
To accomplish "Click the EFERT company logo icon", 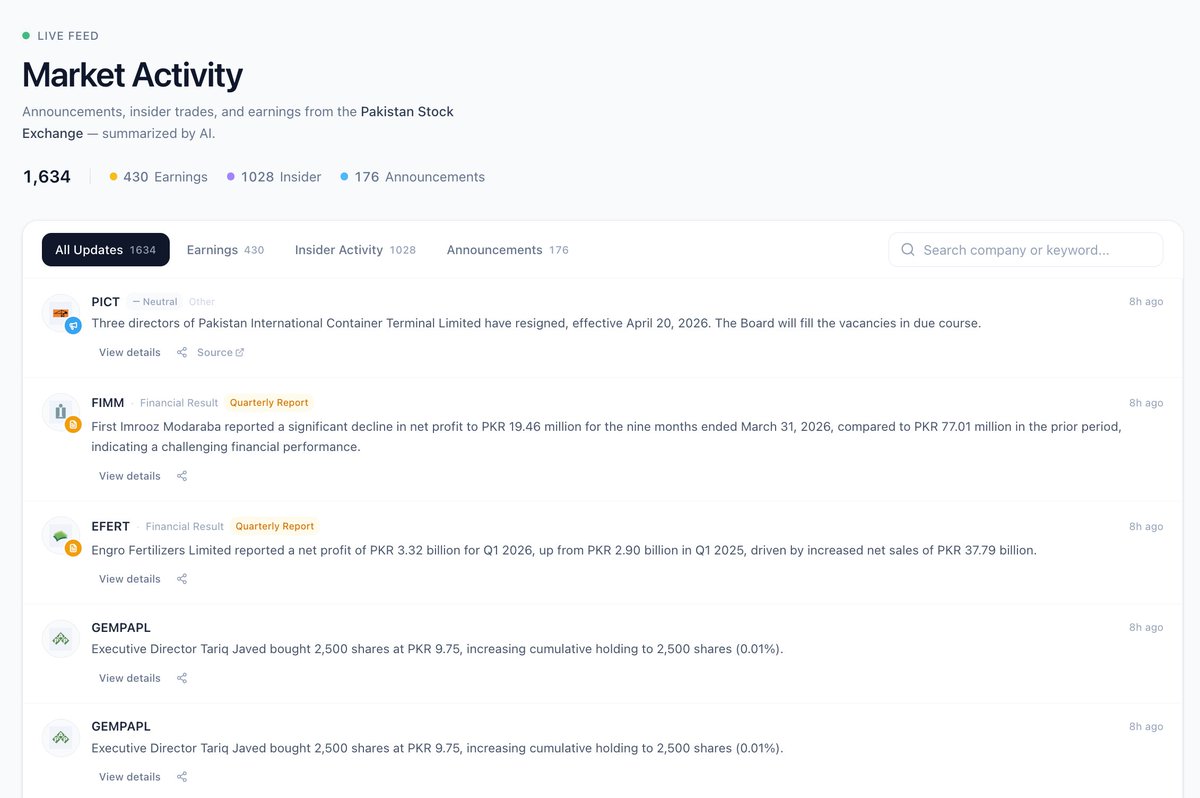I will tap(60, 536).
